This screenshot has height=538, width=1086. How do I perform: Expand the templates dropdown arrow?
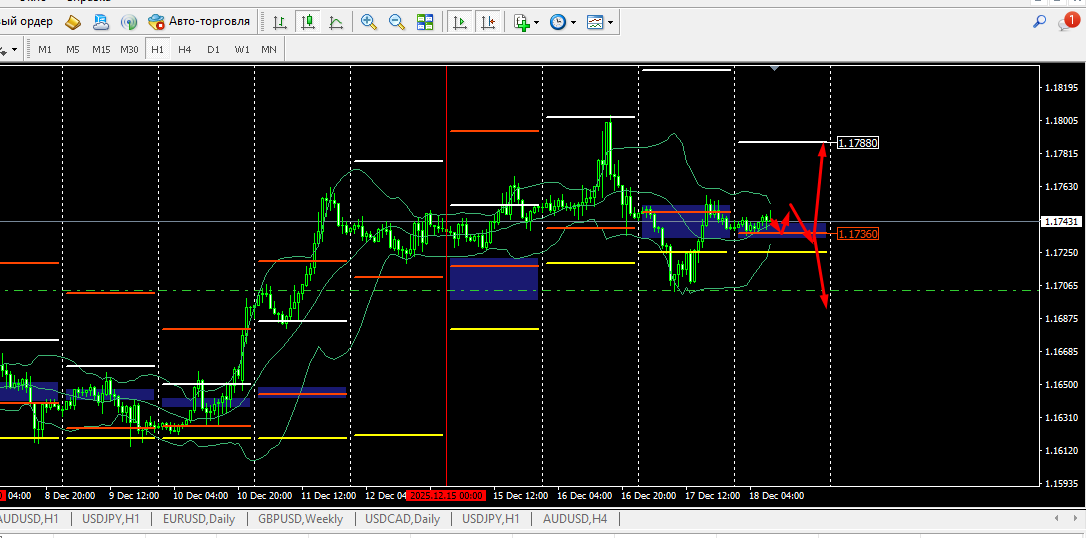tap(610, 23)
